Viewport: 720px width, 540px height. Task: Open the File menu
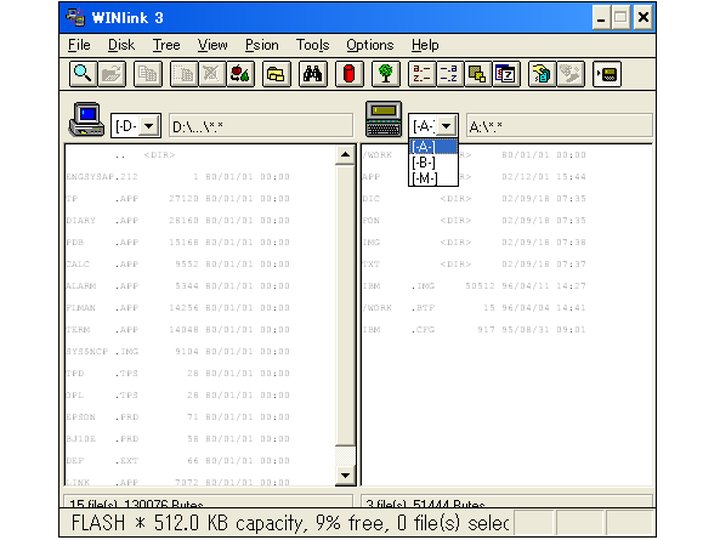(79, 45)
